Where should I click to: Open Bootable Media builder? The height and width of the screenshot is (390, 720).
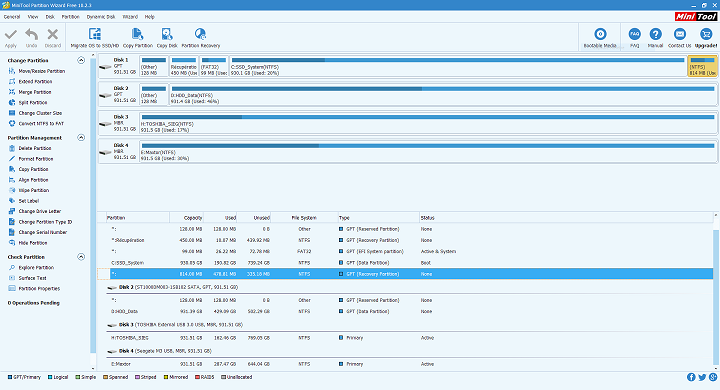click(600, 38)
